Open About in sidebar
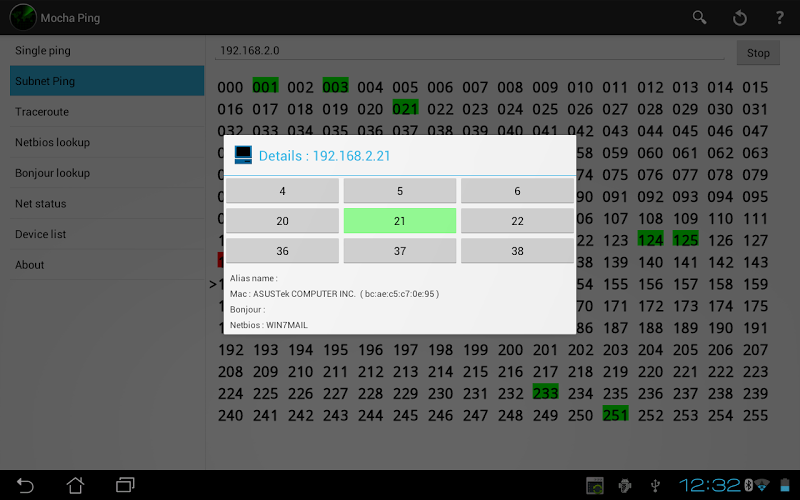800x500 pixels. (x=107, y=265)
